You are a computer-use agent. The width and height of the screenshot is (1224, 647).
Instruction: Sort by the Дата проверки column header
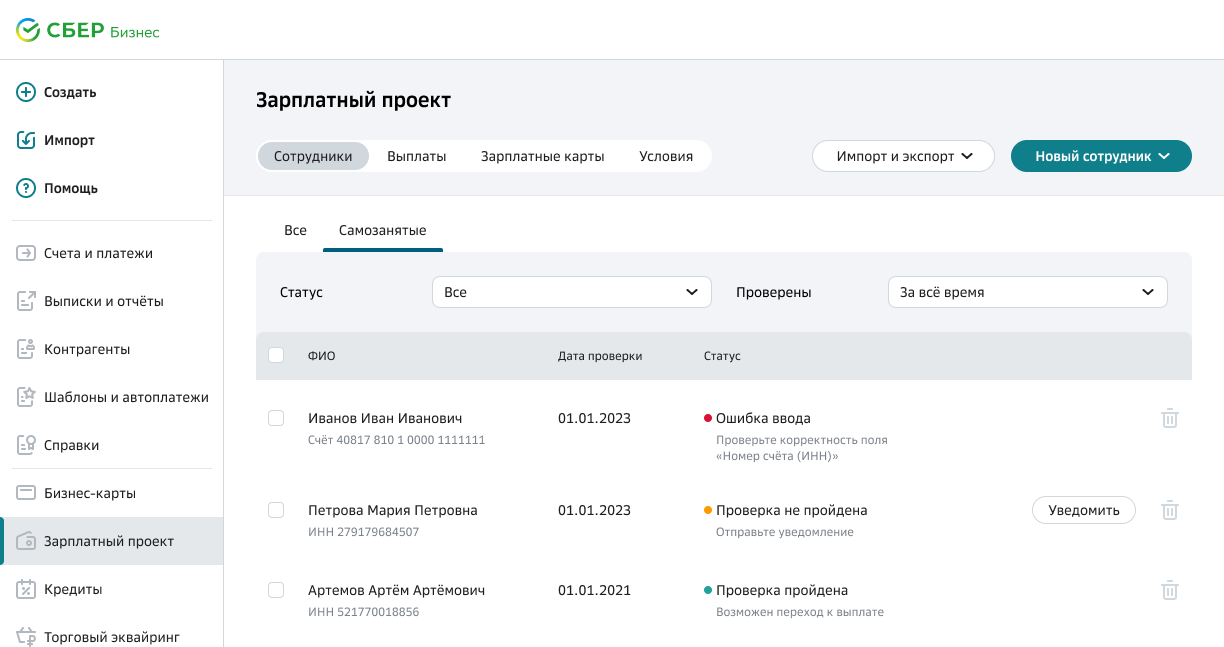(600, 356)
